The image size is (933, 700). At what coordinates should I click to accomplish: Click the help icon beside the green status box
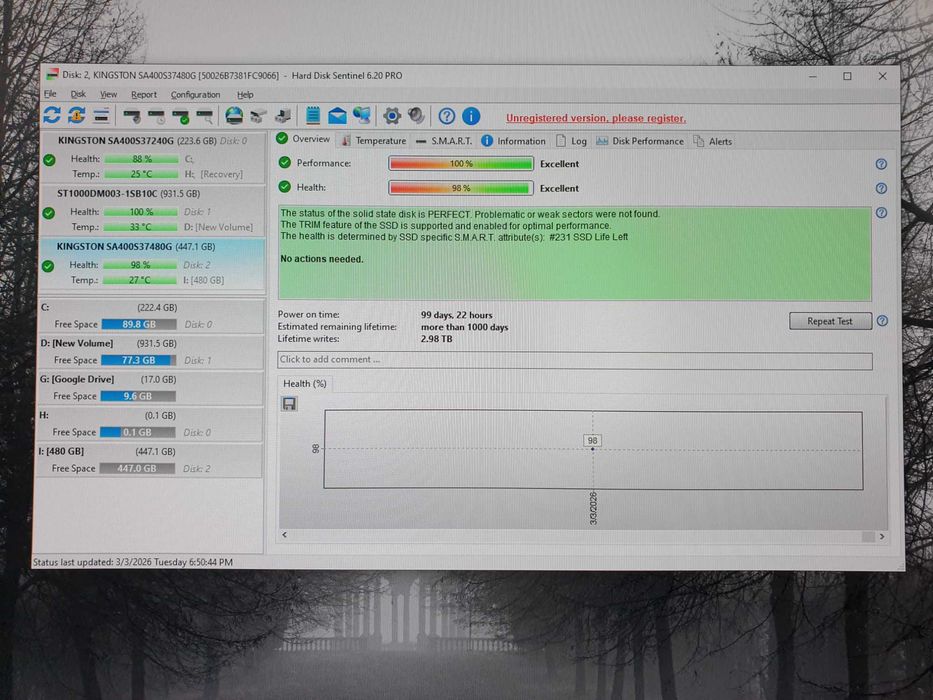pyautogui.click(x=881, y=213)
